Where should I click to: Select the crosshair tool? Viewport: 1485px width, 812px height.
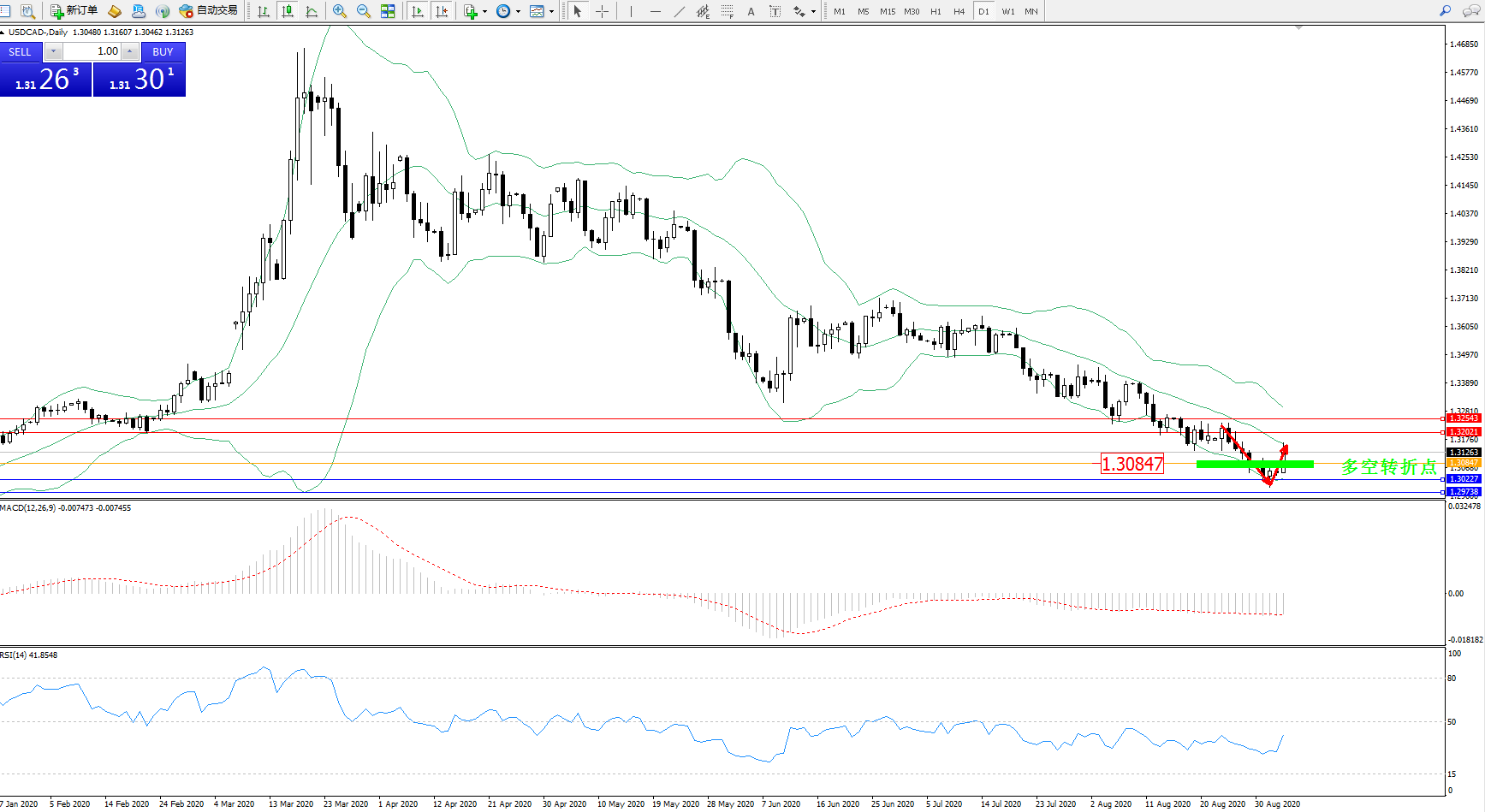tap(602, 11)
